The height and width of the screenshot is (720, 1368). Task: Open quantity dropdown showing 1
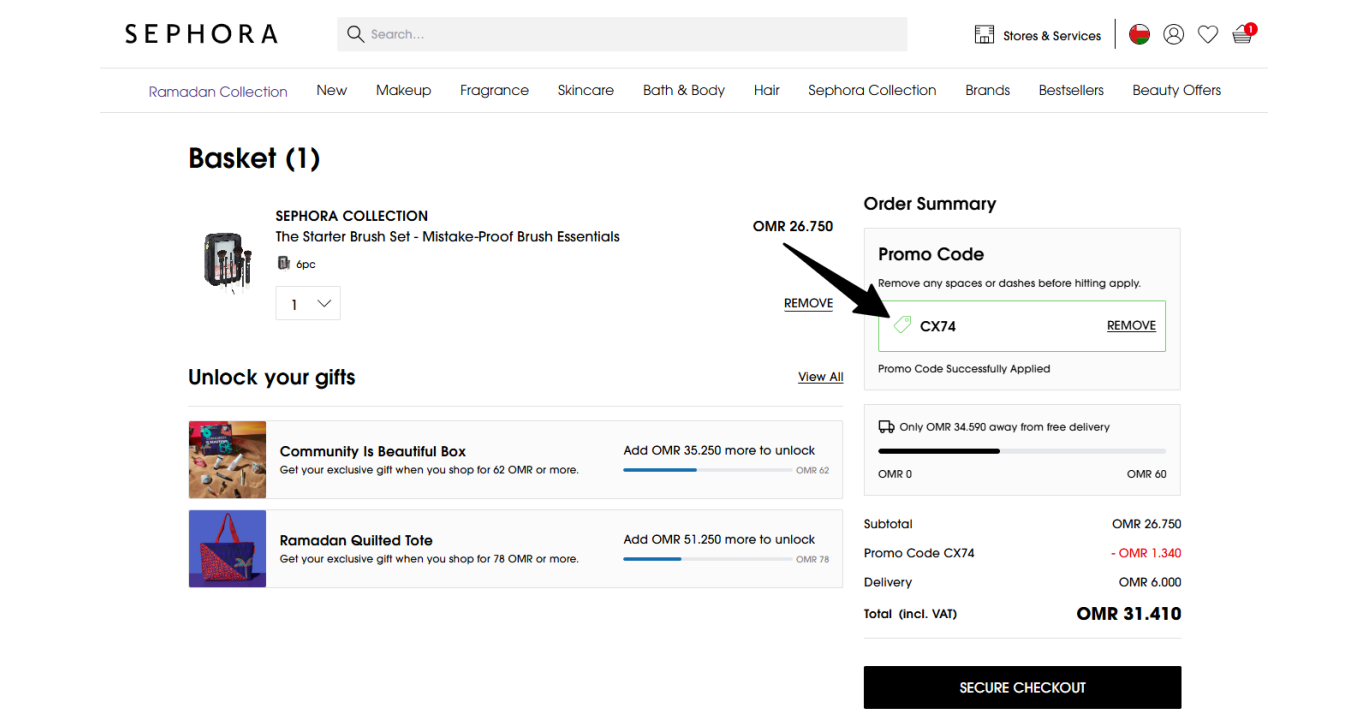click(308, 304)
